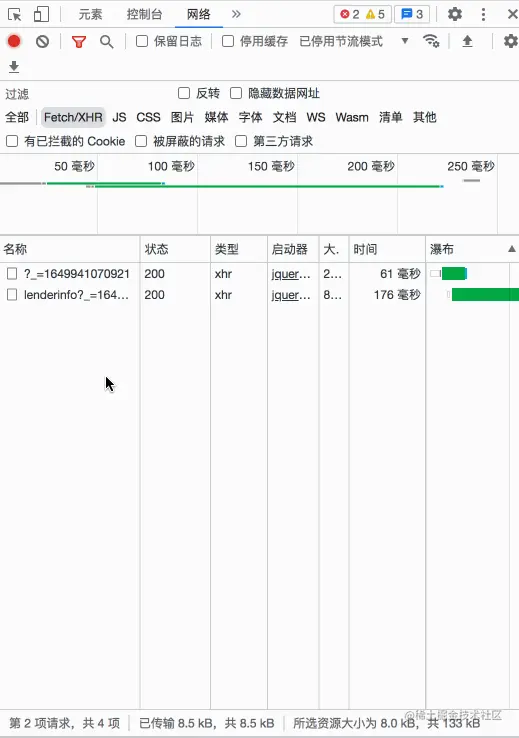Open the 已停用节流模式 throttling dropdown

354,41
